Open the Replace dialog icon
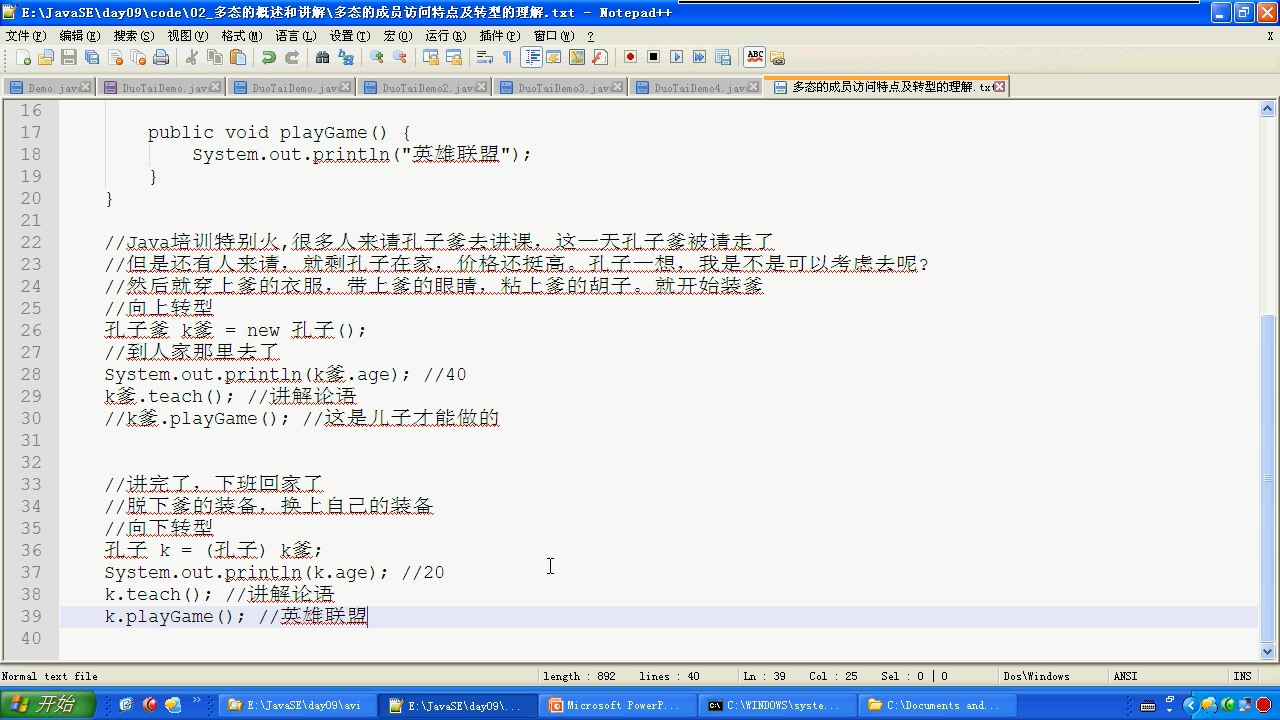This screenshot has height=720, width=1280. (346, 57)
